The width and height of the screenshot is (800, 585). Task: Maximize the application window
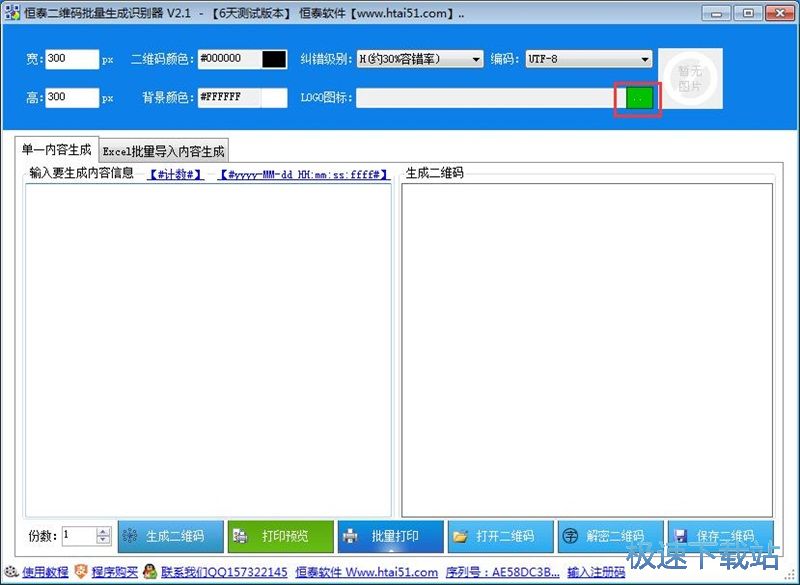point(748,13)
